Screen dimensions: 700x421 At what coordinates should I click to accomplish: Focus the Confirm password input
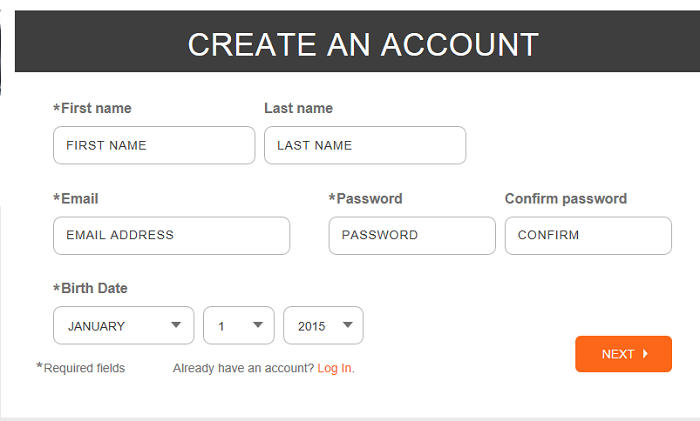[x=588, y=236]
